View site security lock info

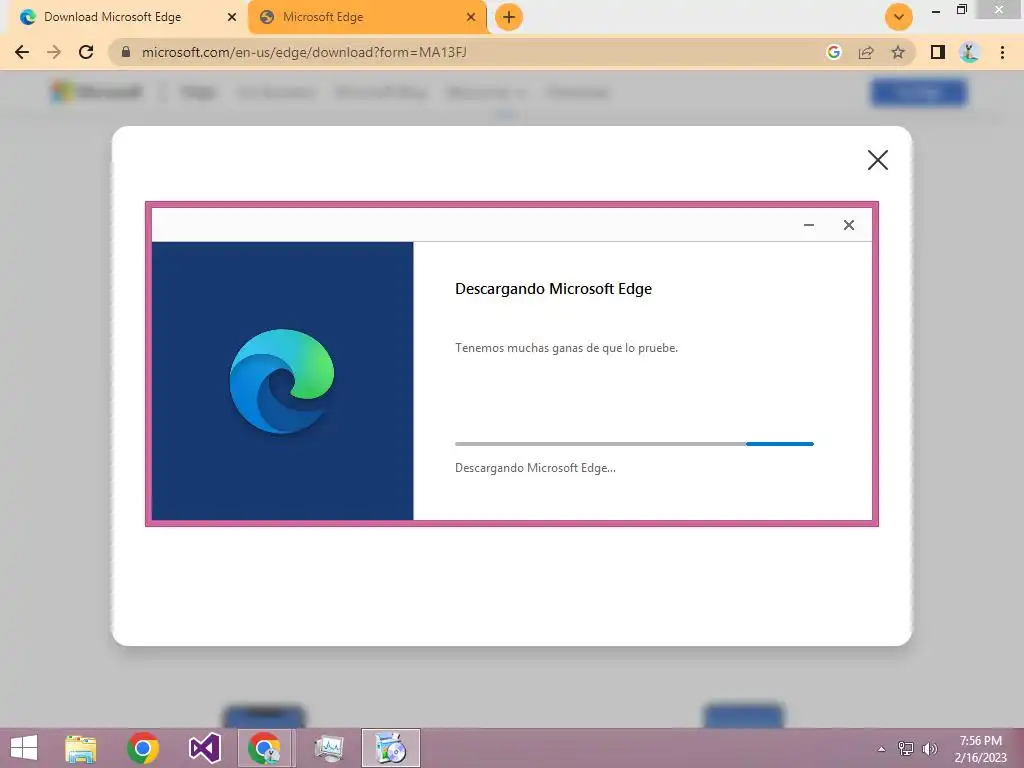coord(126,52)
